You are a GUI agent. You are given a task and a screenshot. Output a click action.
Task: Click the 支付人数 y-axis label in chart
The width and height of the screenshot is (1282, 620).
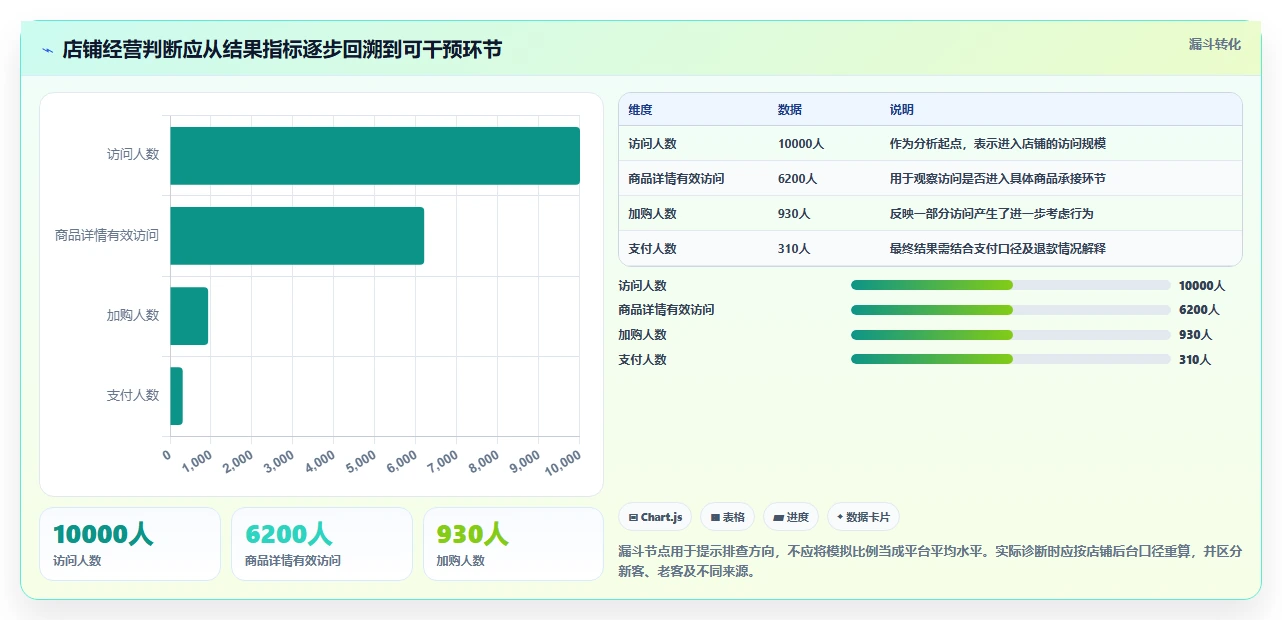point(133,396)
